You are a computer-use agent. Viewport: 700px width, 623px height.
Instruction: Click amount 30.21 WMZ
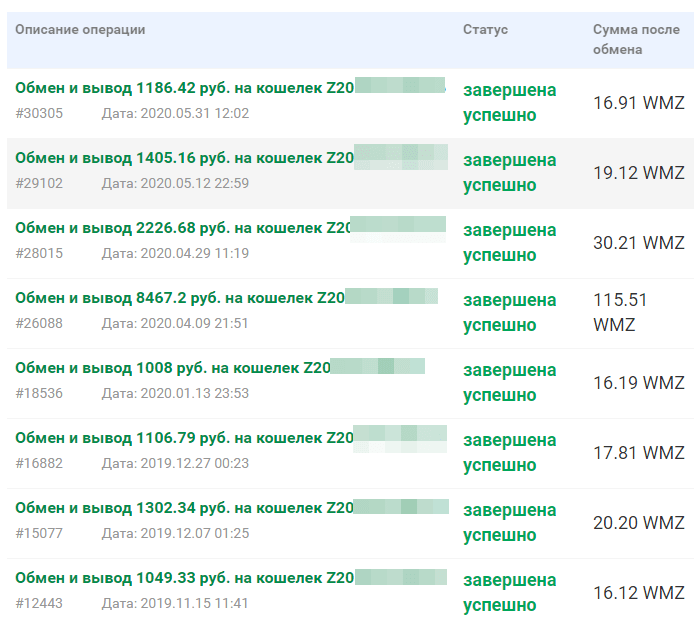(639, 243)
